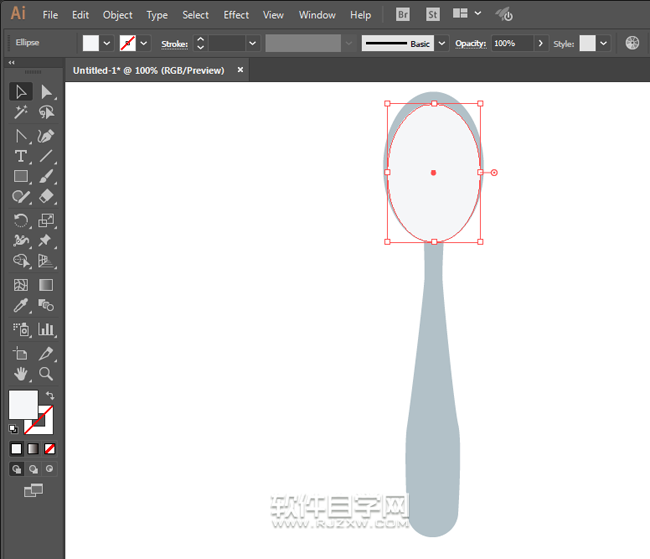This screenshot has height=559, width=650.
Task: Select the Zoom magnifier tool
Action: [46, 374]
